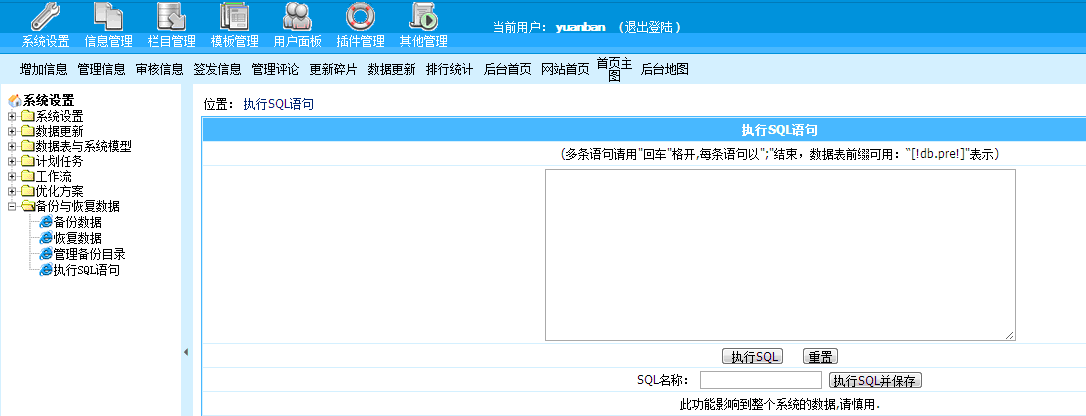Go to 后台首页 in submenu bar

(x=508, y=69)
